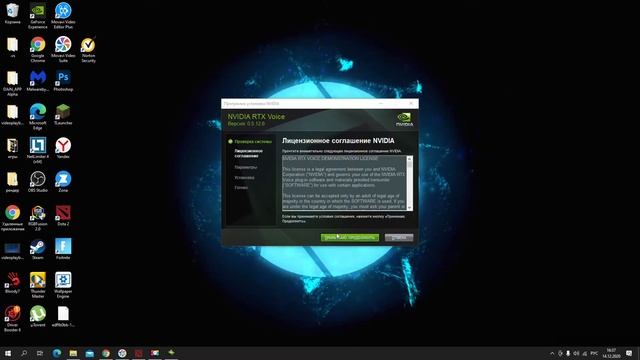This screenshot has height=360, width=640.
Task: Select the Удаленные приложения Chrome shortcut
Action: click(12, 218)
